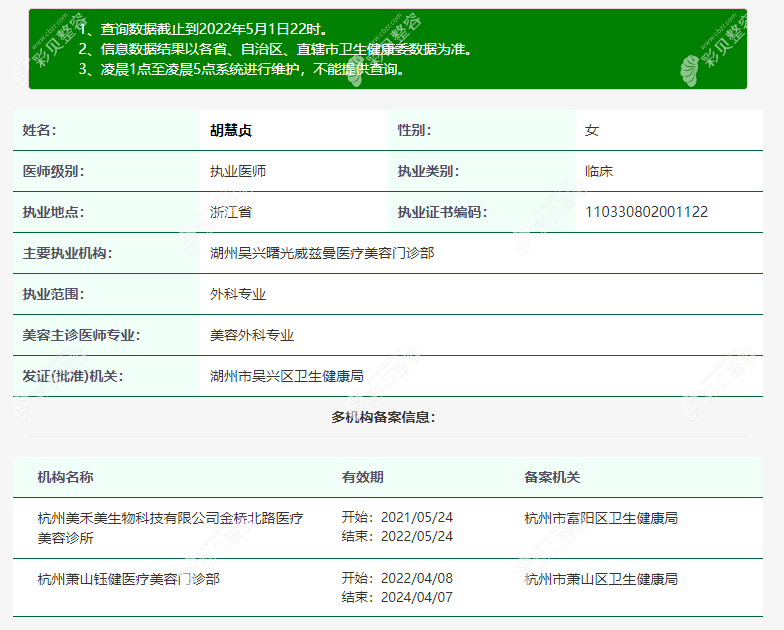The height and width of the screenshot is (630, 784).
Task: Click the 医师级别 label
Action: click(54, 172)
